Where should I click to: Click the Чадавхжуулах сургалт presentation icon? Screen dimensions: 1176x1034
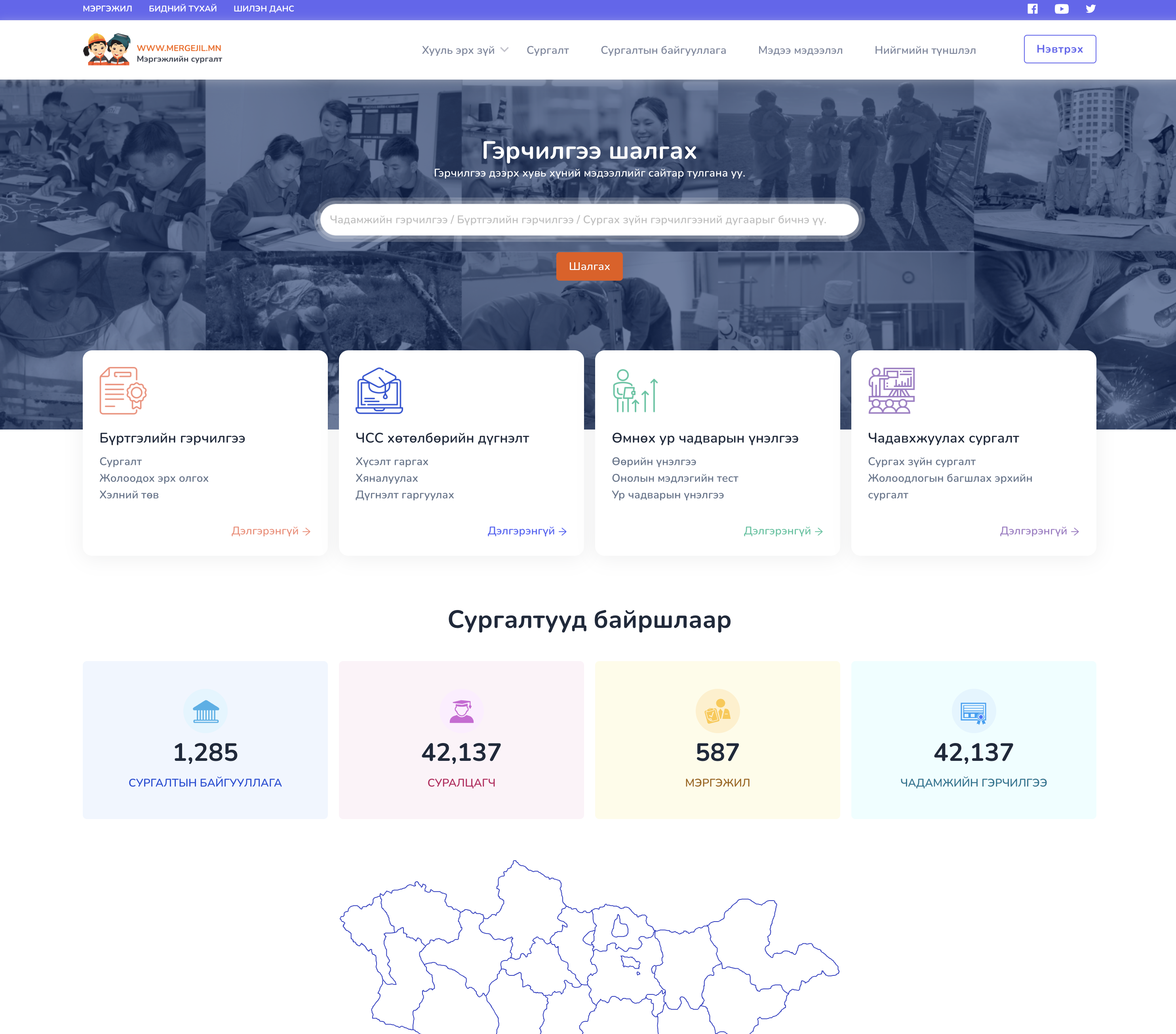tap(891, 390)
